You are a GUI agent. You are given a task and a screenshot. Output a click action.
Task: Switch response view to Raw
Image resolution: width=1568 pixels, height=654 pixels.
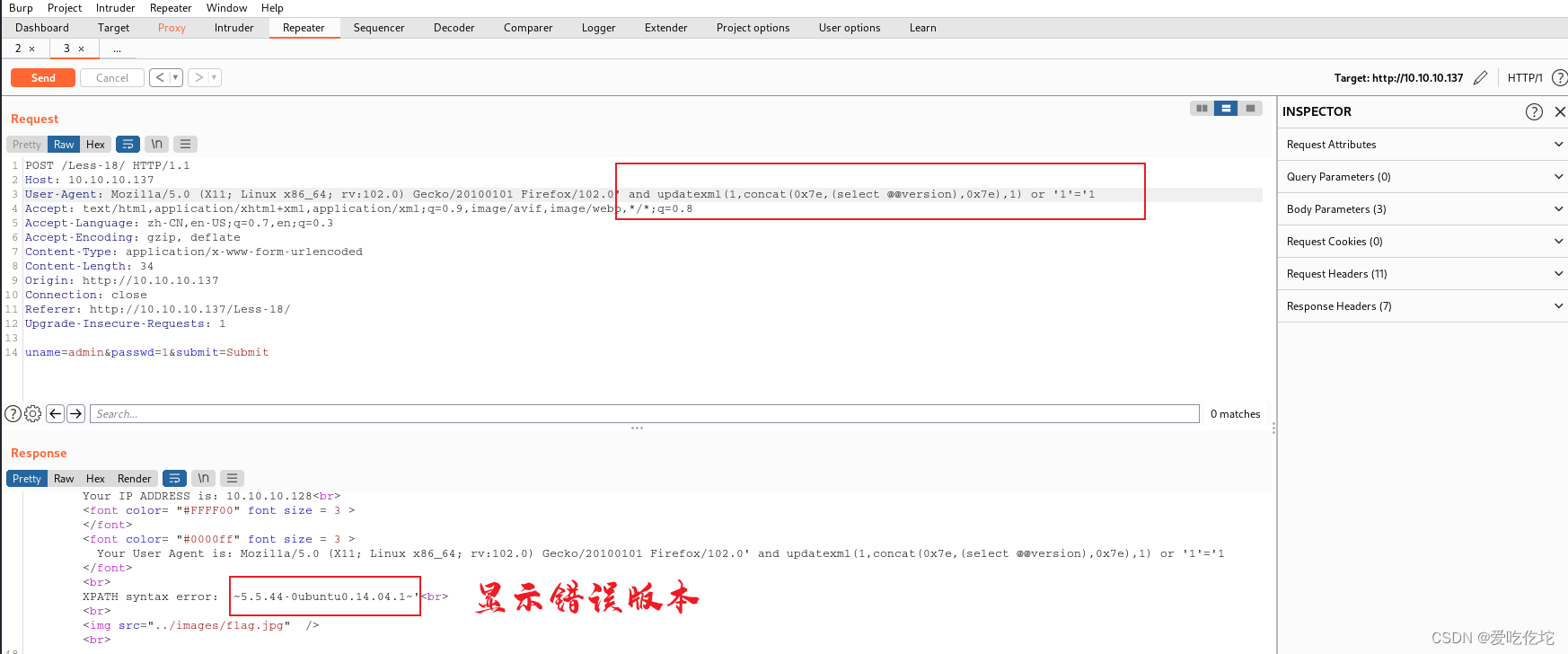tap(64, 479)
